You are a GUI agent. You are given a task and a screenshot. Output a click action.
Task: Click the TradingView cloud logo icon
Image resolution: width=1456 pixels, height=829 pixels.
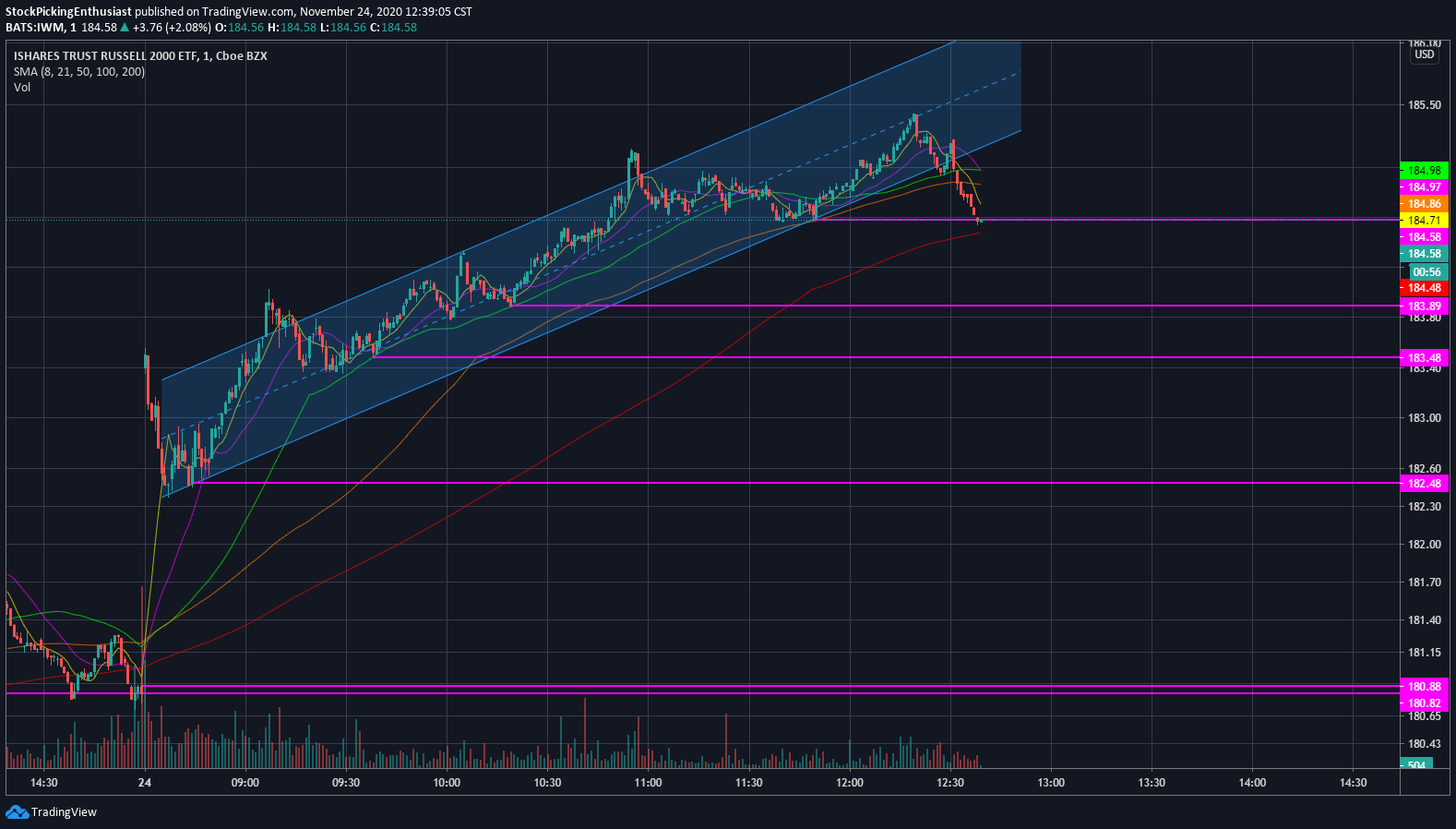click(17, 811)
